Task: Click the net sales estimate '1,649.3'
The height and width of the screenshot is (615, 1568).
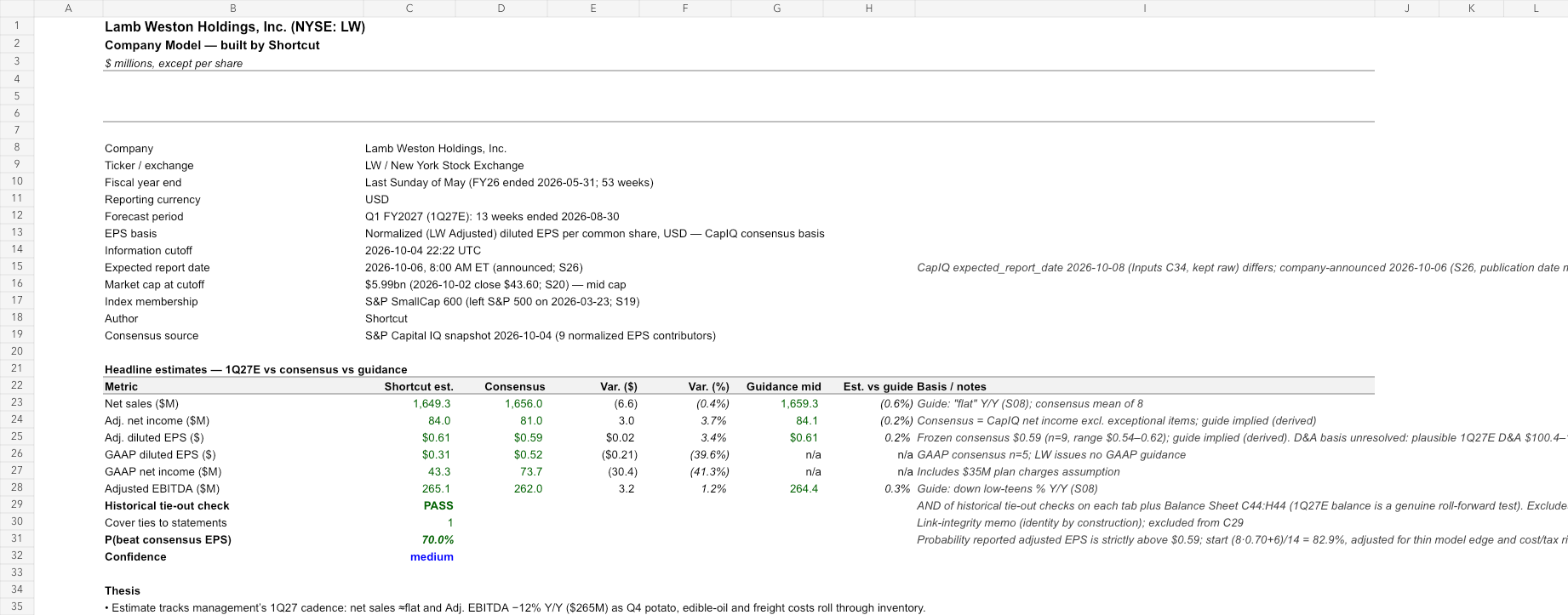Action: click(x=432, y=404)
